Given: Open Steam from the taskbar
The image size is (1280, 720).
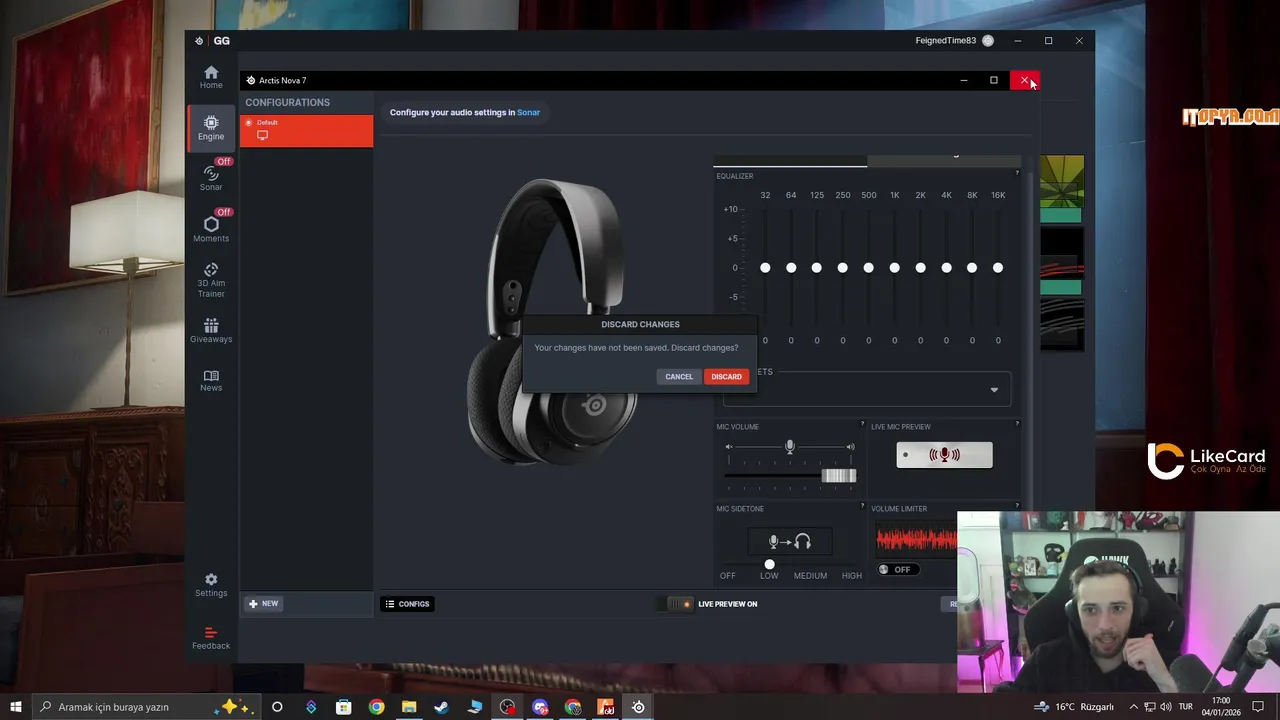Looking at the screenshot, I should 441,707.
